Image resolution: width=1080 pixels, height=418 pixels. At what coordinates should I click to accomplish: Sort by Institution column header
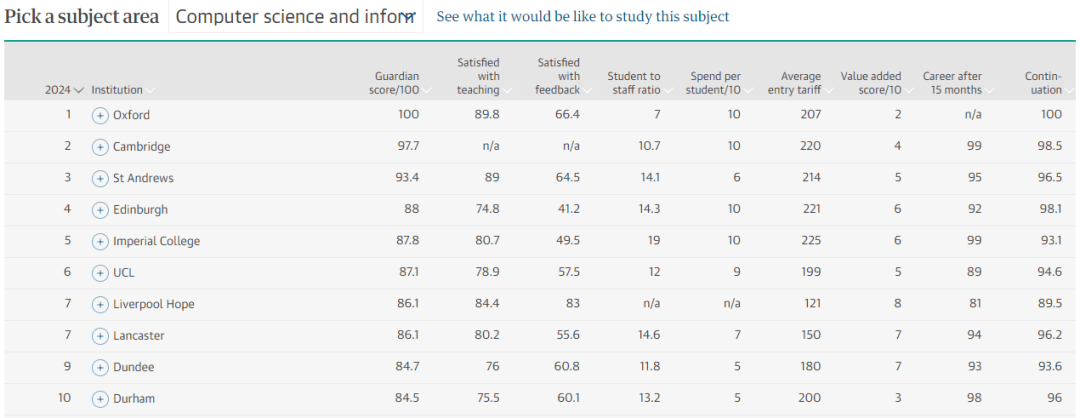[x=123, y=90]
